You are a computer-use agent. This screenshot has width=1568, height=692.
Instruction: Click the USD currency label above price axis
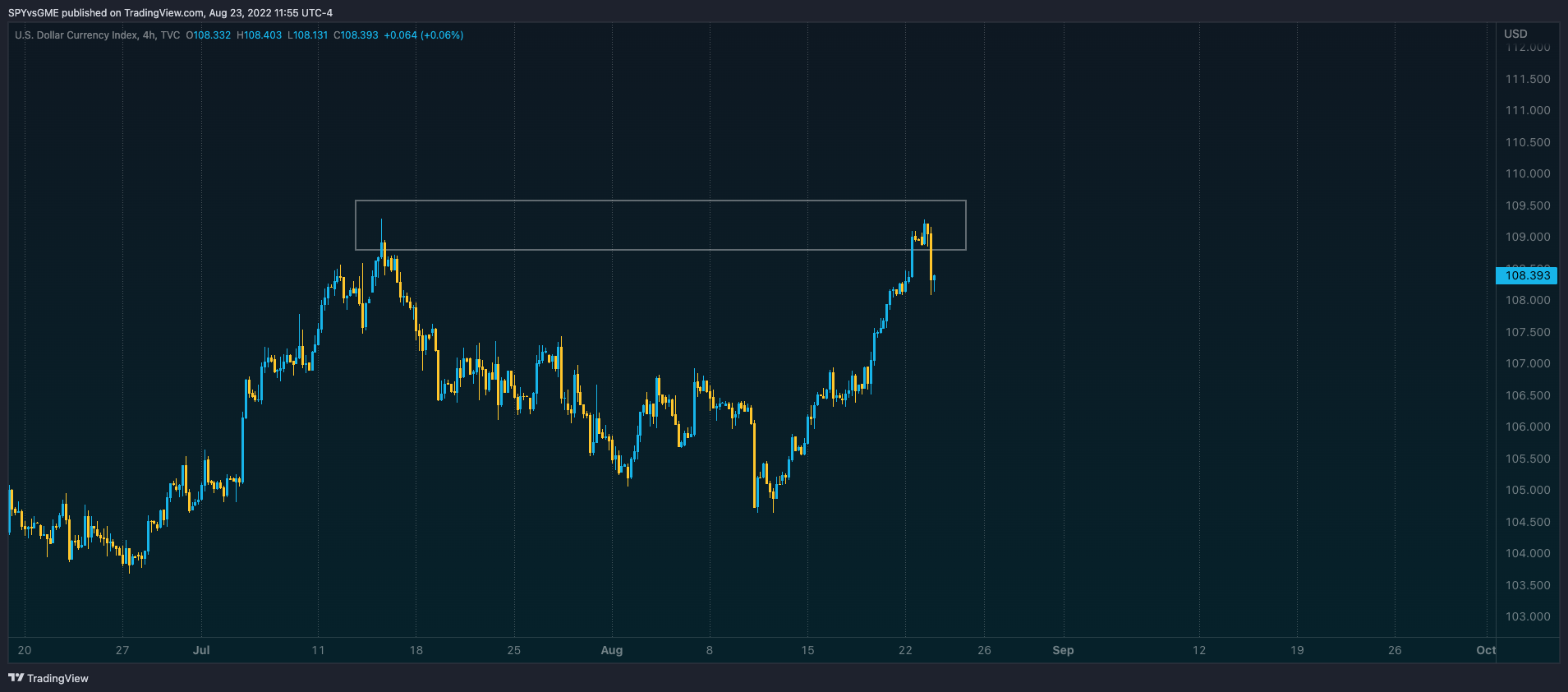point(1515,34)
